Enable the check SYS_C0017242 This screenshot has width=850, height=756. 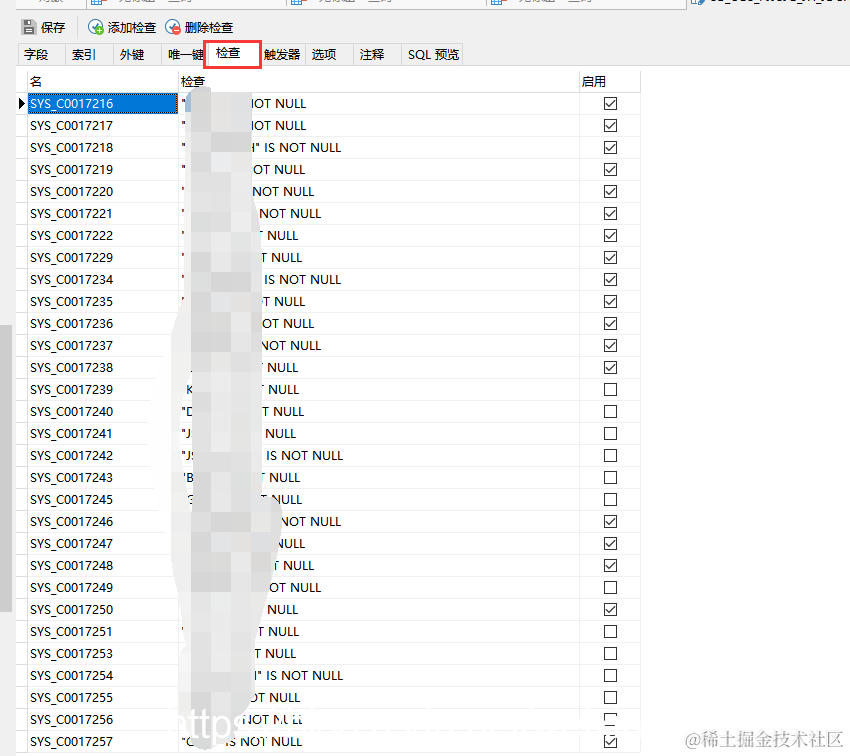610,456
